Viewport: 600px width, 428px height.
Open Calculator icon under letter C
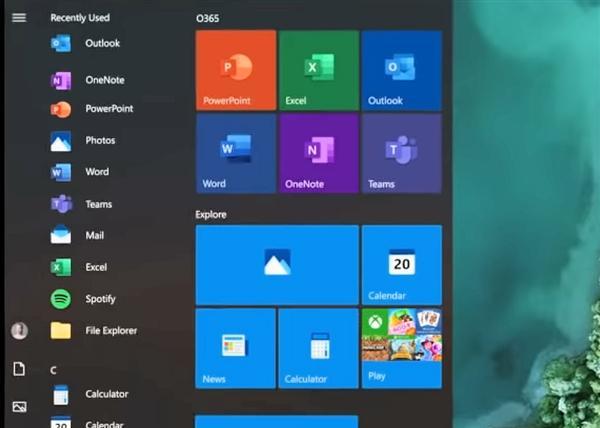(x=61, y=395)
